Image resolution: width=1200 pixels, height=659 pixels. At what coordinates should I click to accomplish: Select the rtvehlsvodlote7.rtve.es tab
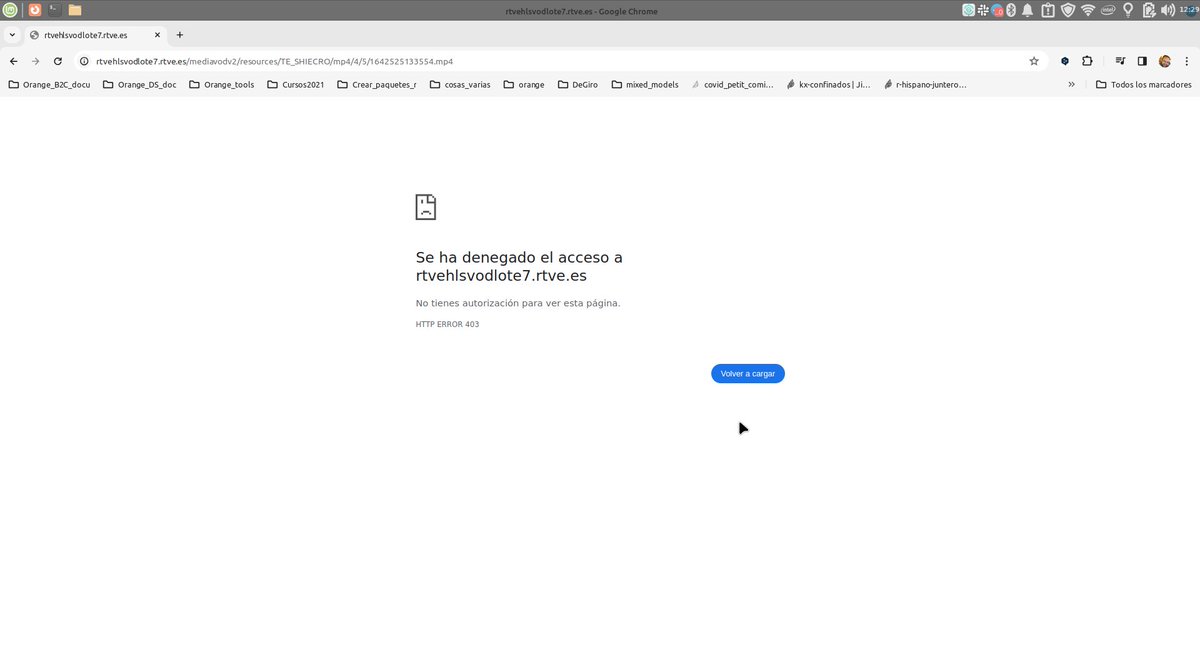tap(95, 34)
